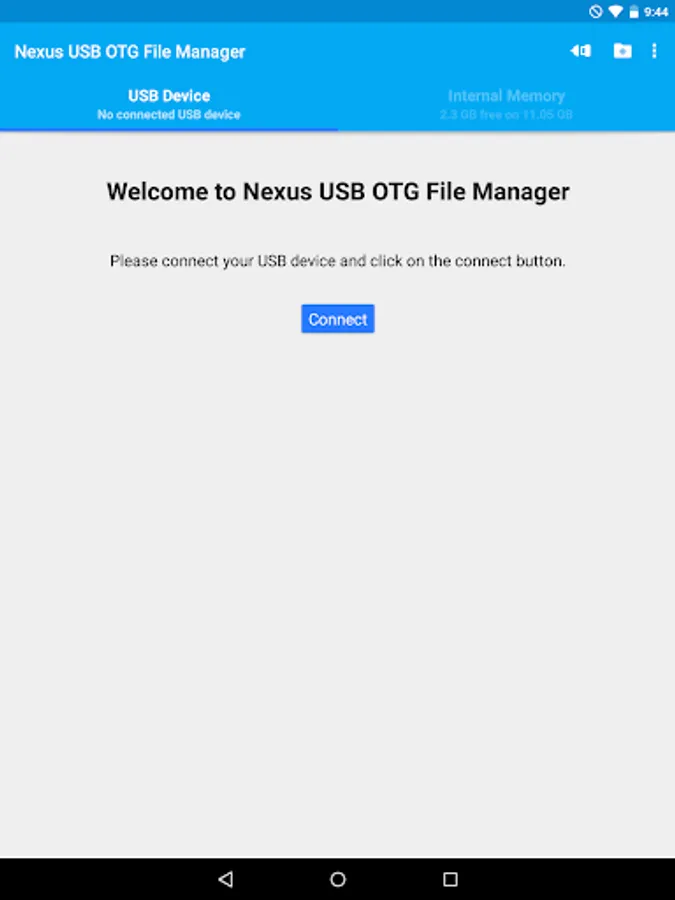Click the Welcome to Nexus USB OTG heading
This screenshot has height=900, width=675.
point(338,191)
